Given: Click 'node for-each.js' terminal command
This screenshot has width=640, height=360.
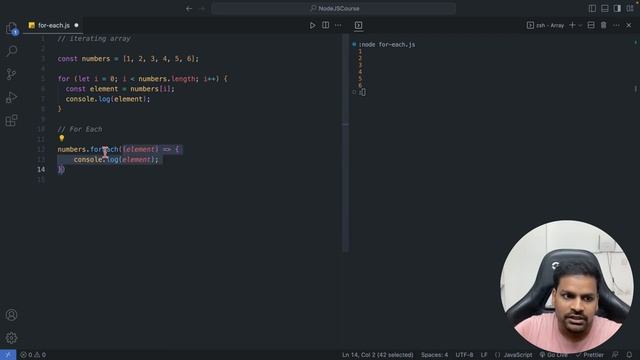Looking at the screenshot, I should click(x=387, y=44).
